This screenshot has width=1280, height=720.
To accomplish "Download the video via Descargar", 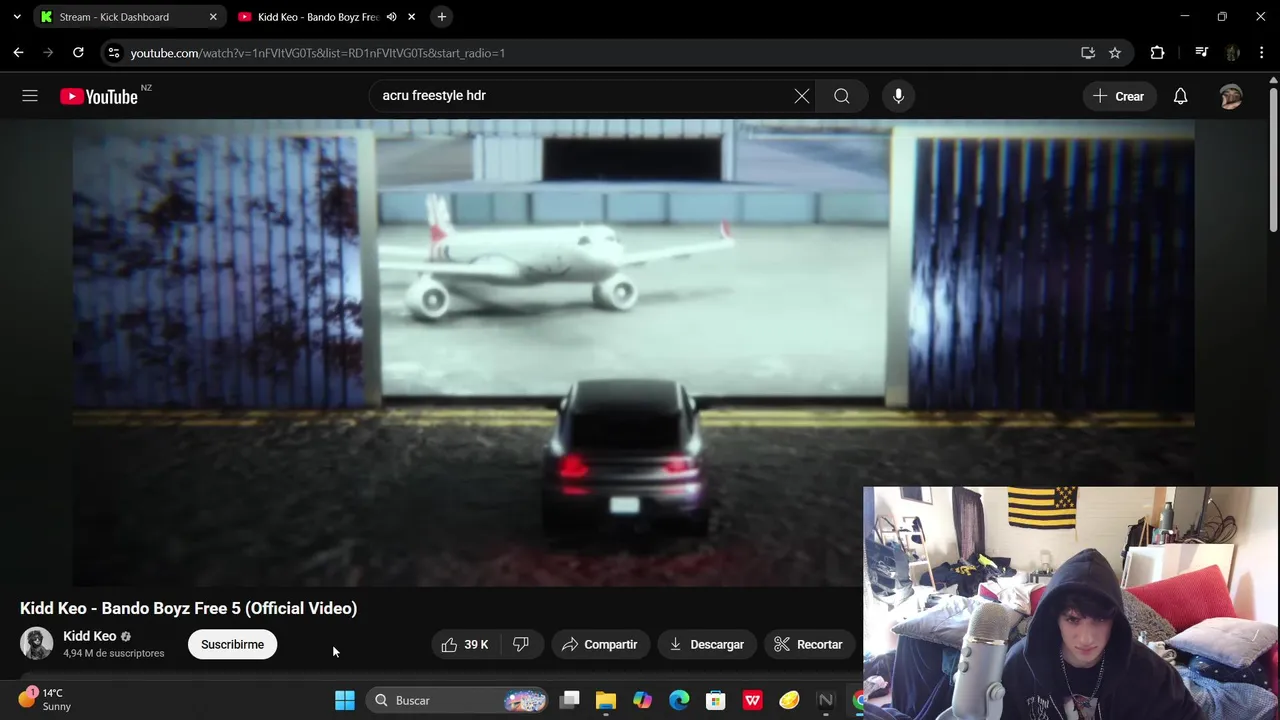I will pyautogui.click(x=707, y=644).
